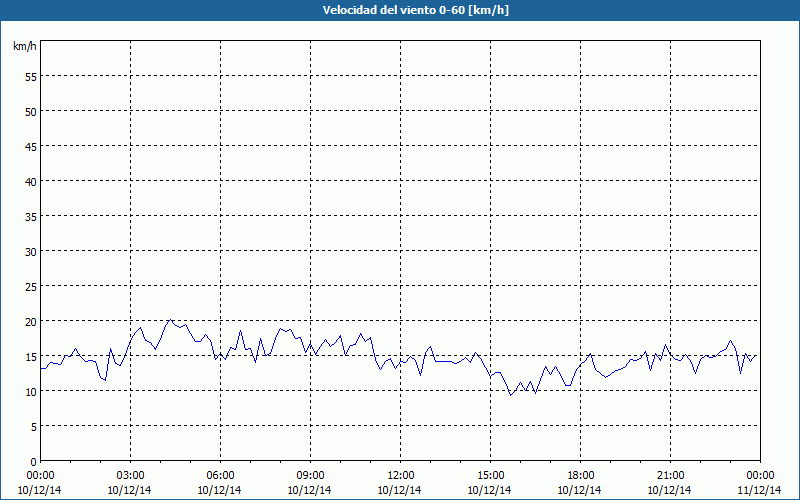Select the "12:00" time label
The height and width of the screenshot is (500, 800).
401,476
